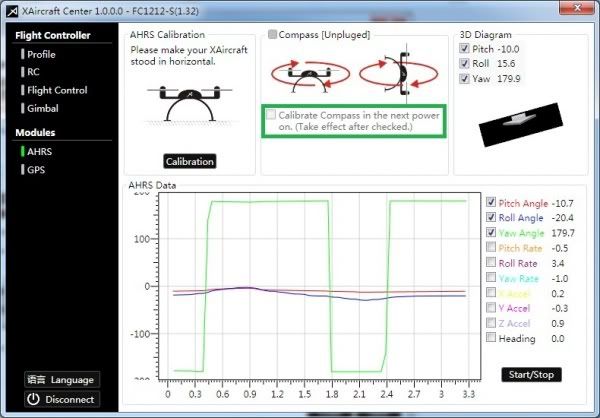Uncheck Roll in 3D Diagram
Viewport: 600px width, 418px height.
(x=464, y=63)
